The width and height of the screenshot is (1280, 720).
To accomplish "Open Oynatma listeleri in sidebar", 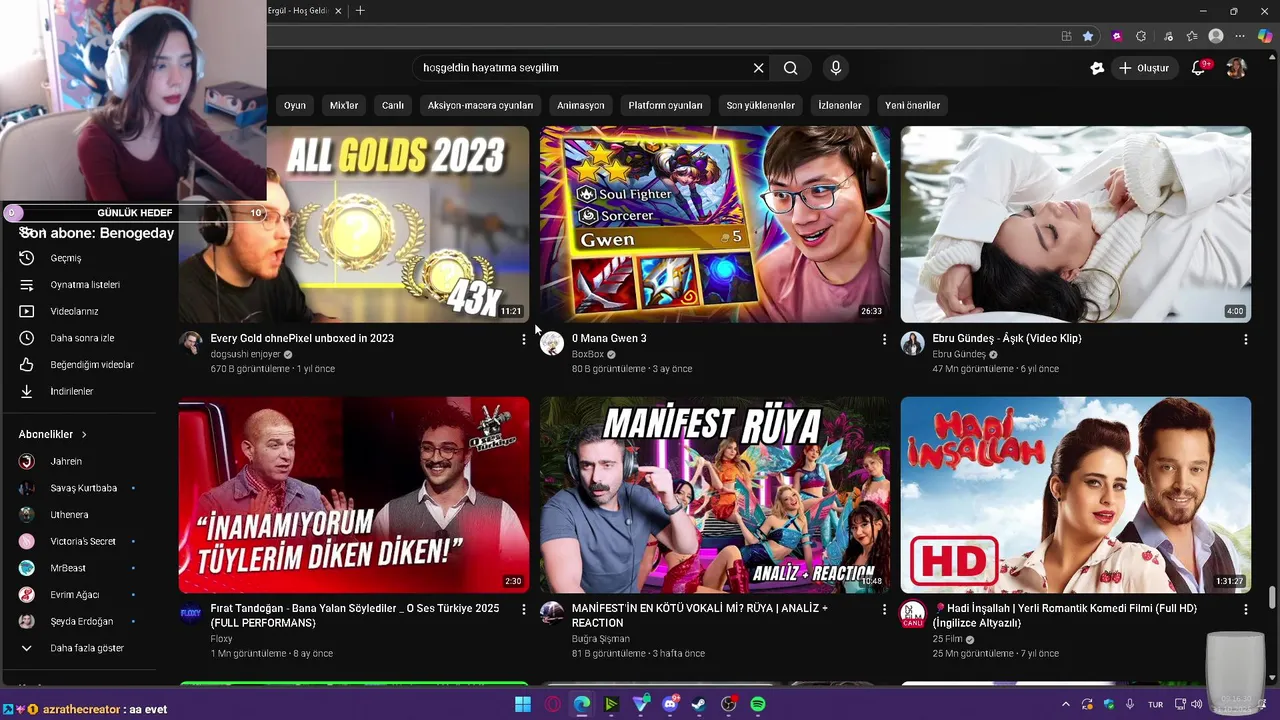I will coord(85,285).
